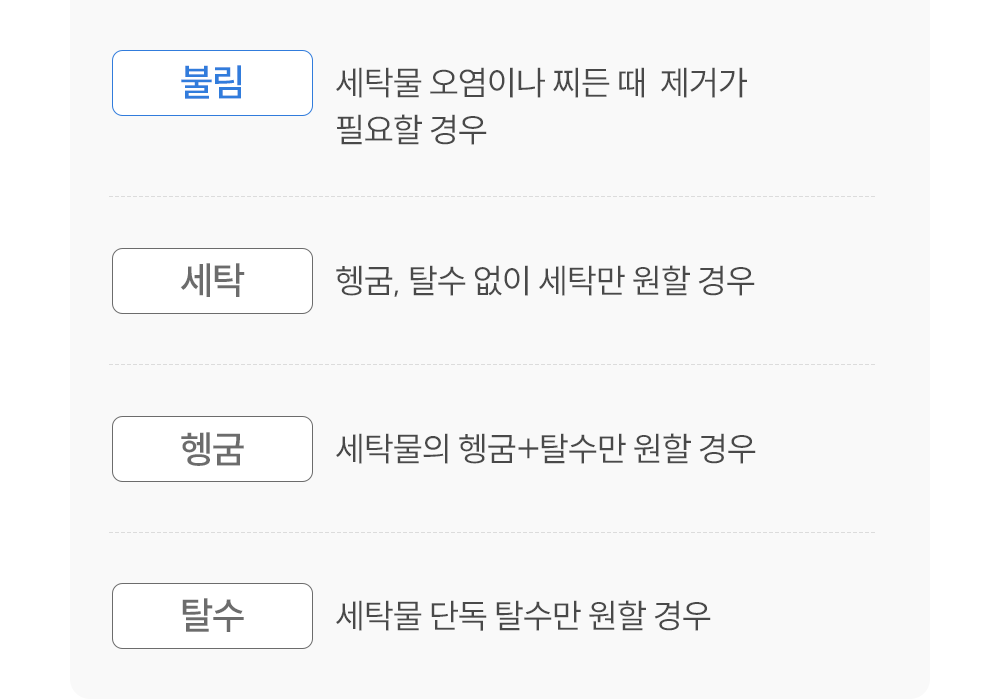Image resolution: width=1000 pixels, height=699 pixels.
Task: Tap the gray '세탁' label text
Action: [x=212, y=281]
